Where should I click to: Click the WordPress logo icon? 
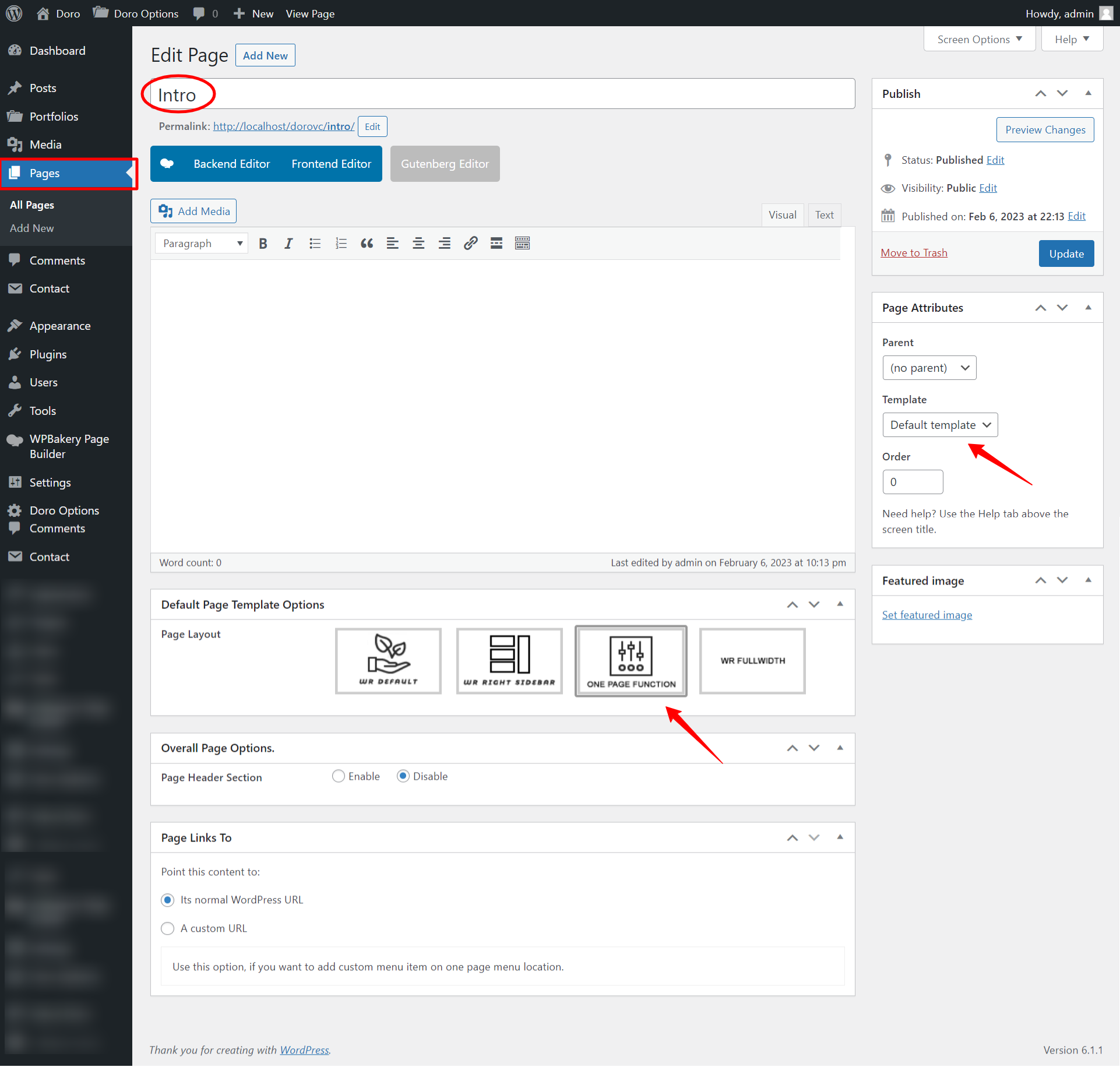coord(14,13)
